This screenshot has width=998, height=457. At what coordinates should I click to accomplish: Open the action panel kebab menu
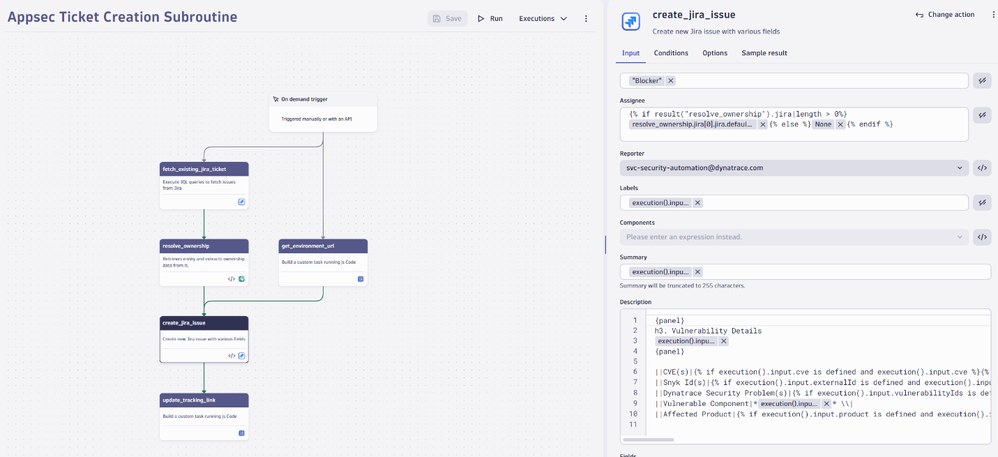[x=993, y=15]
